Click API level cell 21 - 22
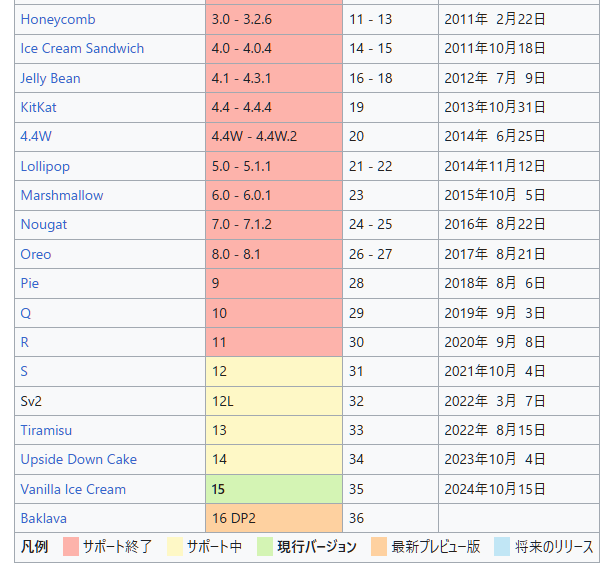Screen dimensions: 616x577 [390, 166]
